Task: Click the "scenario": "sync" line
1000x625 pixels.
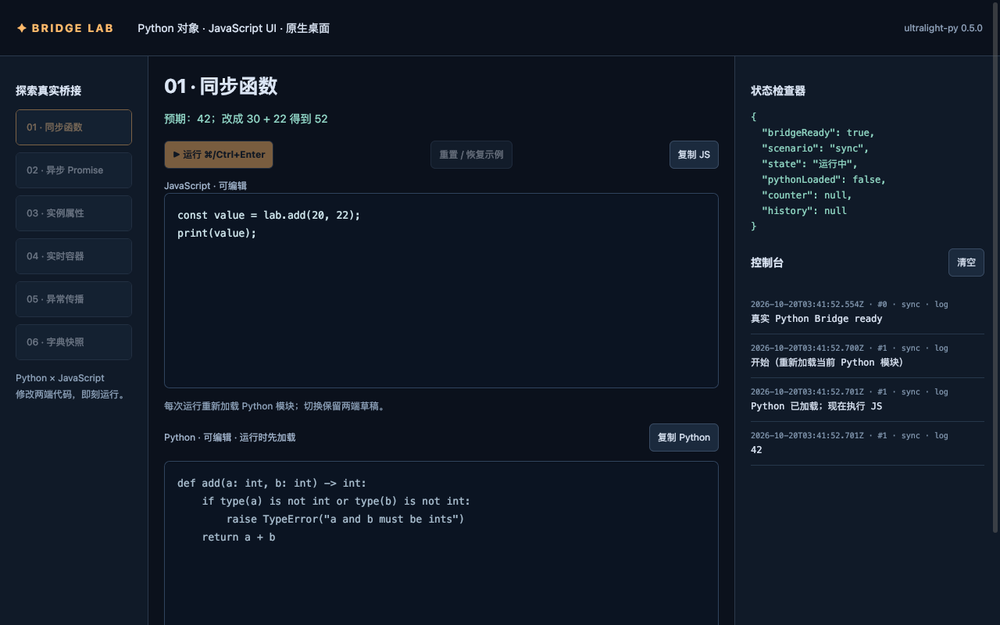Action: [x=815, y=148]
